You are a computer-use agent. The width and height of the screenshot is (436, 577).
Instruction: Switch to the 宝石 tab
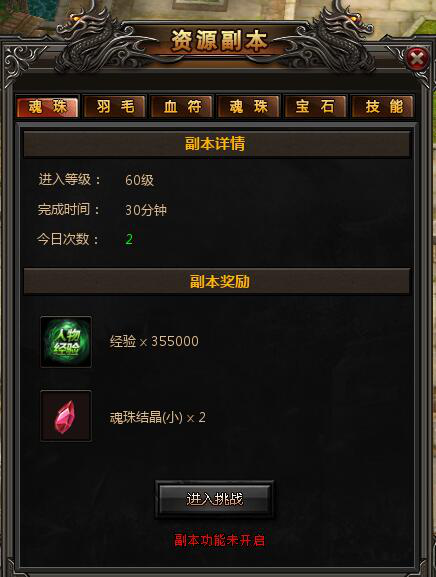(x=315, y=107)
